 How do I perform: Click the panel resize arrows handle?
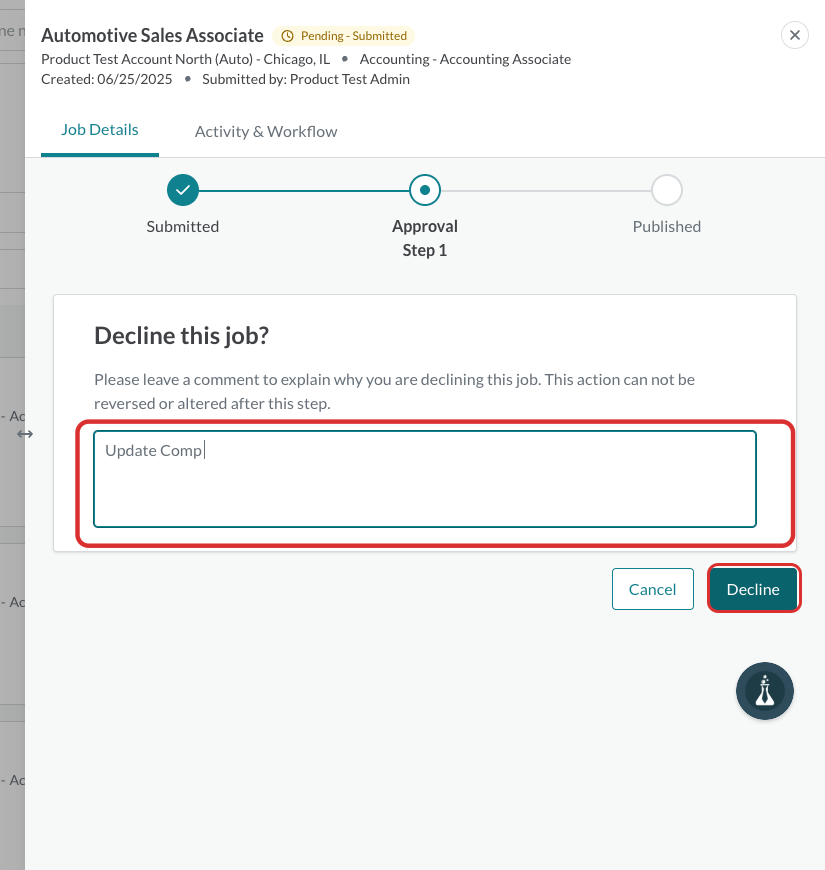tap(25, 434)
